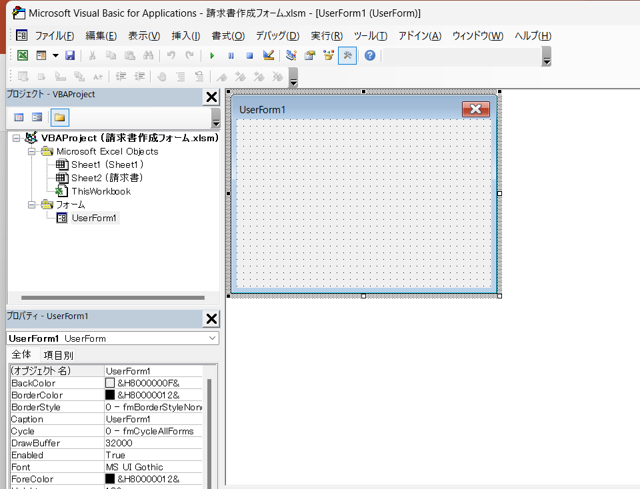Click the Caption property value field
Screen dimensions: 640x489
[152, 419]
